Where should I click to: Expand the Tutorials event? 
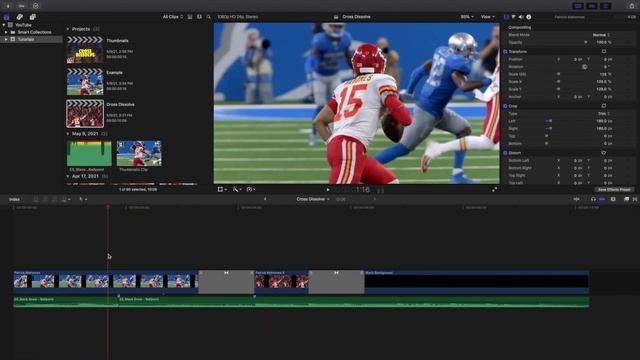6,40
